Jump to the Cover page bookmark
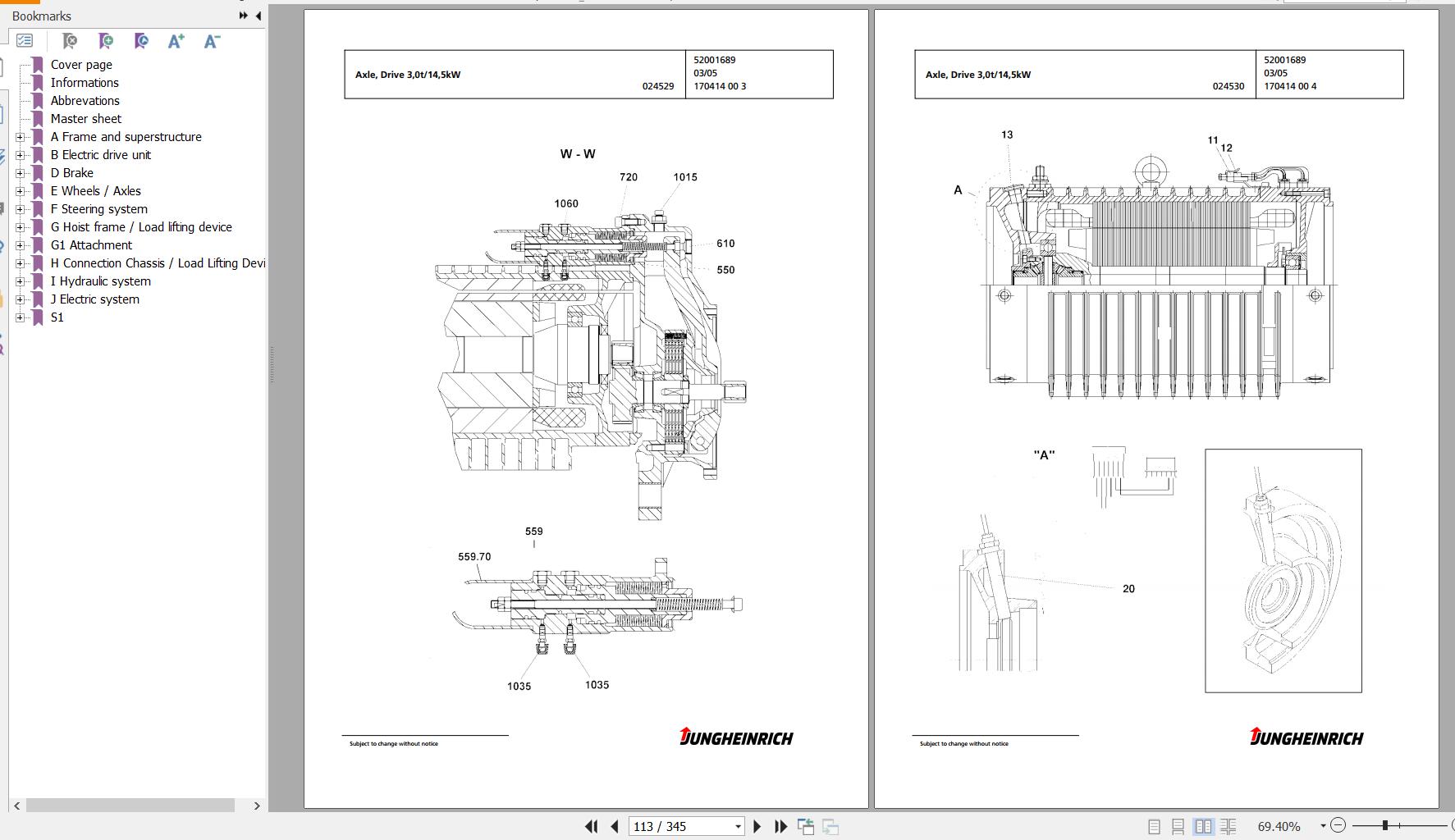The height and width of the screenshot is (840, 1455). (x=80, y=64)
